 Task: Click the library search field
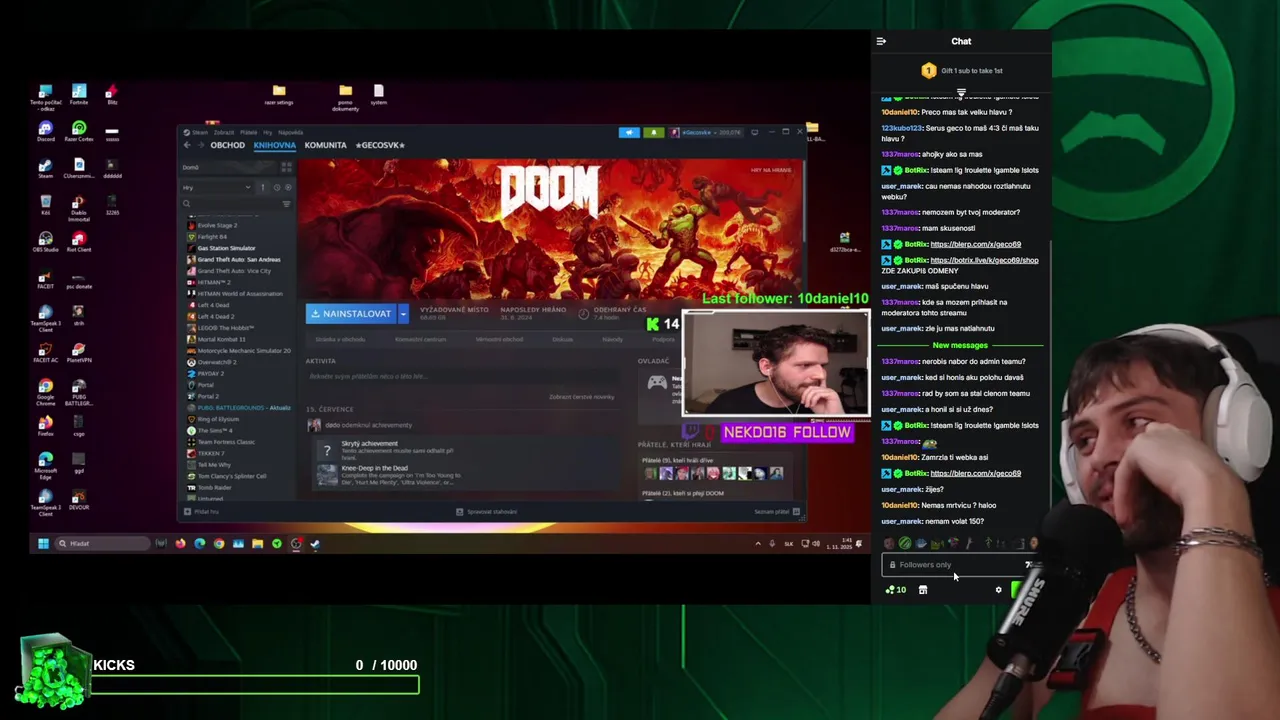pyautogui.click(x=230, y=204)
